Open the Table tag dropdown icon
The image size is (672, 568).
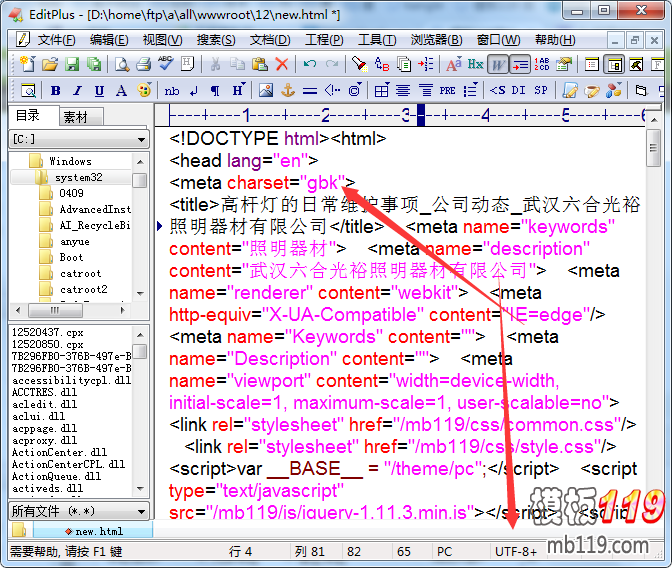click(381, 90)
